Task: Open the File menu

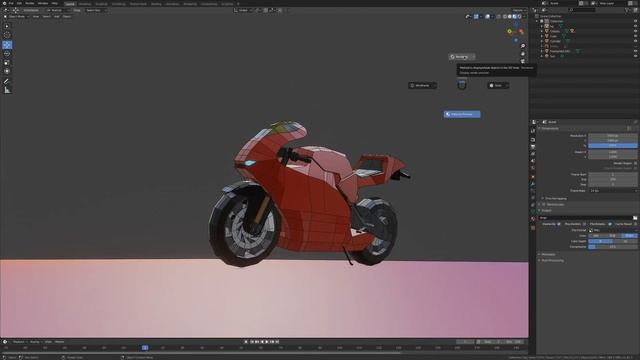Action: pyautogui.click(x=11, y=3)
